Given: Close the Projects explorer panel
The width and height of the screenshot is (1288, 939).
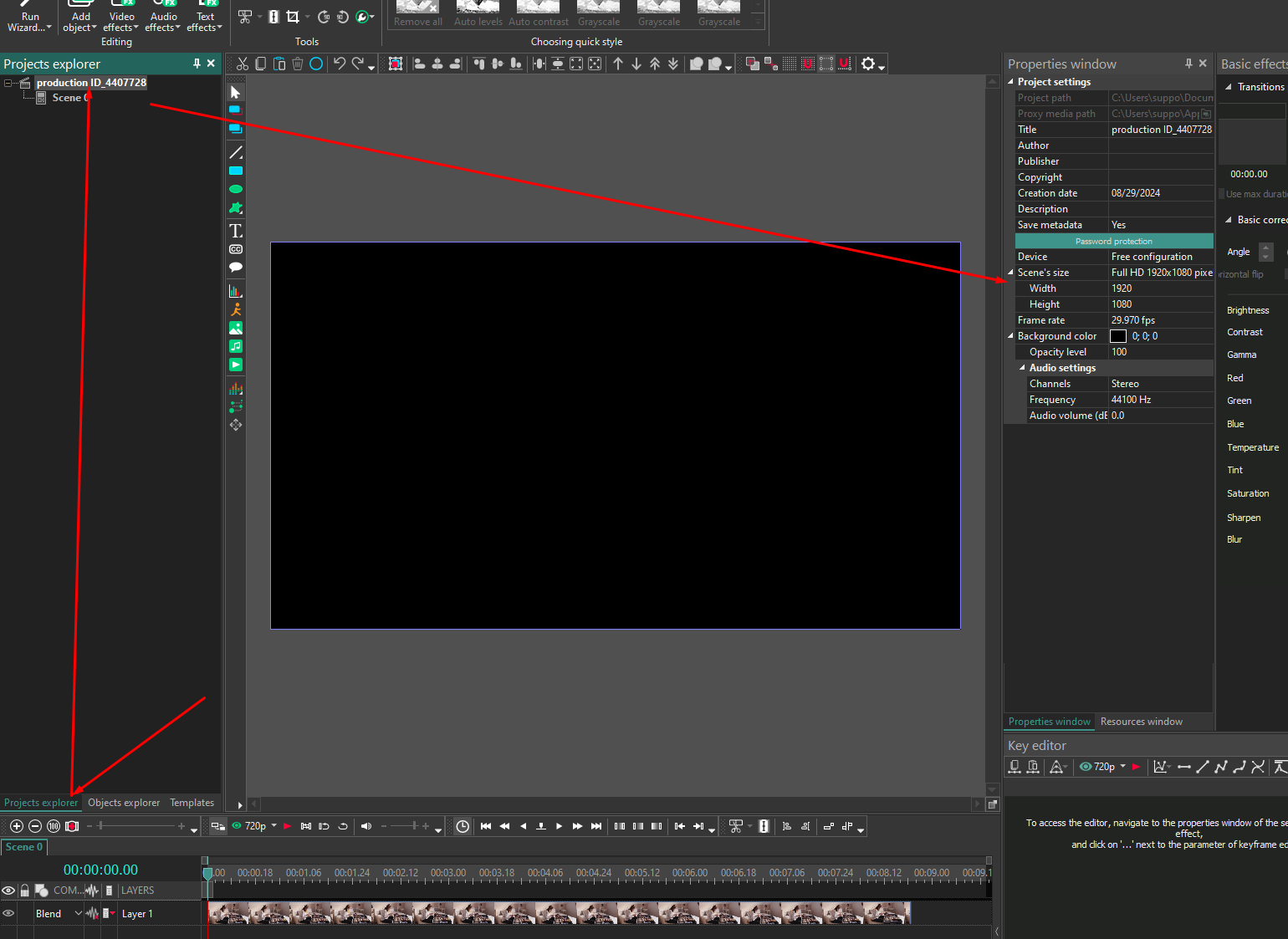Looking at the screenshot, I should click(x=211, y=64).
